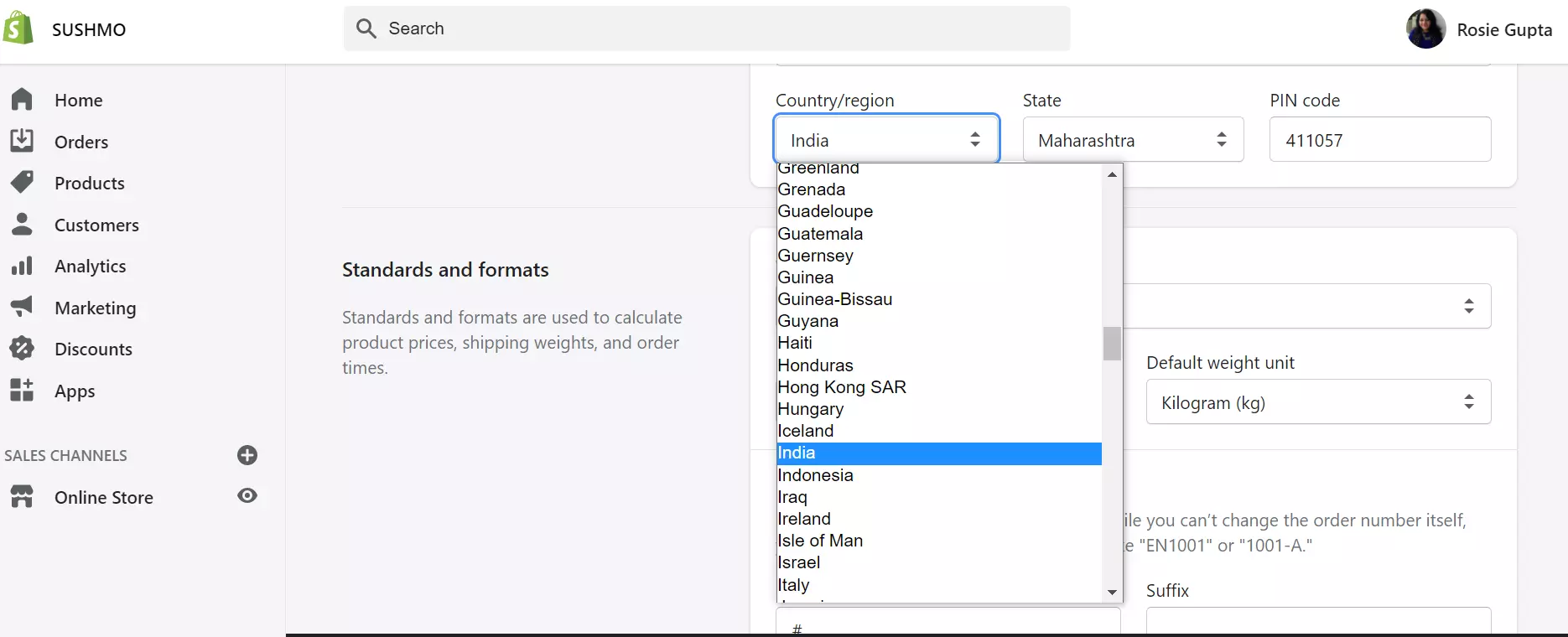Click into the PIN code field

point(1379,139)
